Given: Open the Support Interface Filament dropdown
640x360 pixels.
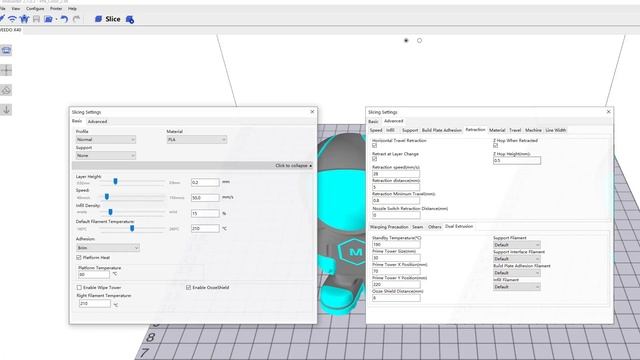Looking at the screenshot, I should 517,259.
